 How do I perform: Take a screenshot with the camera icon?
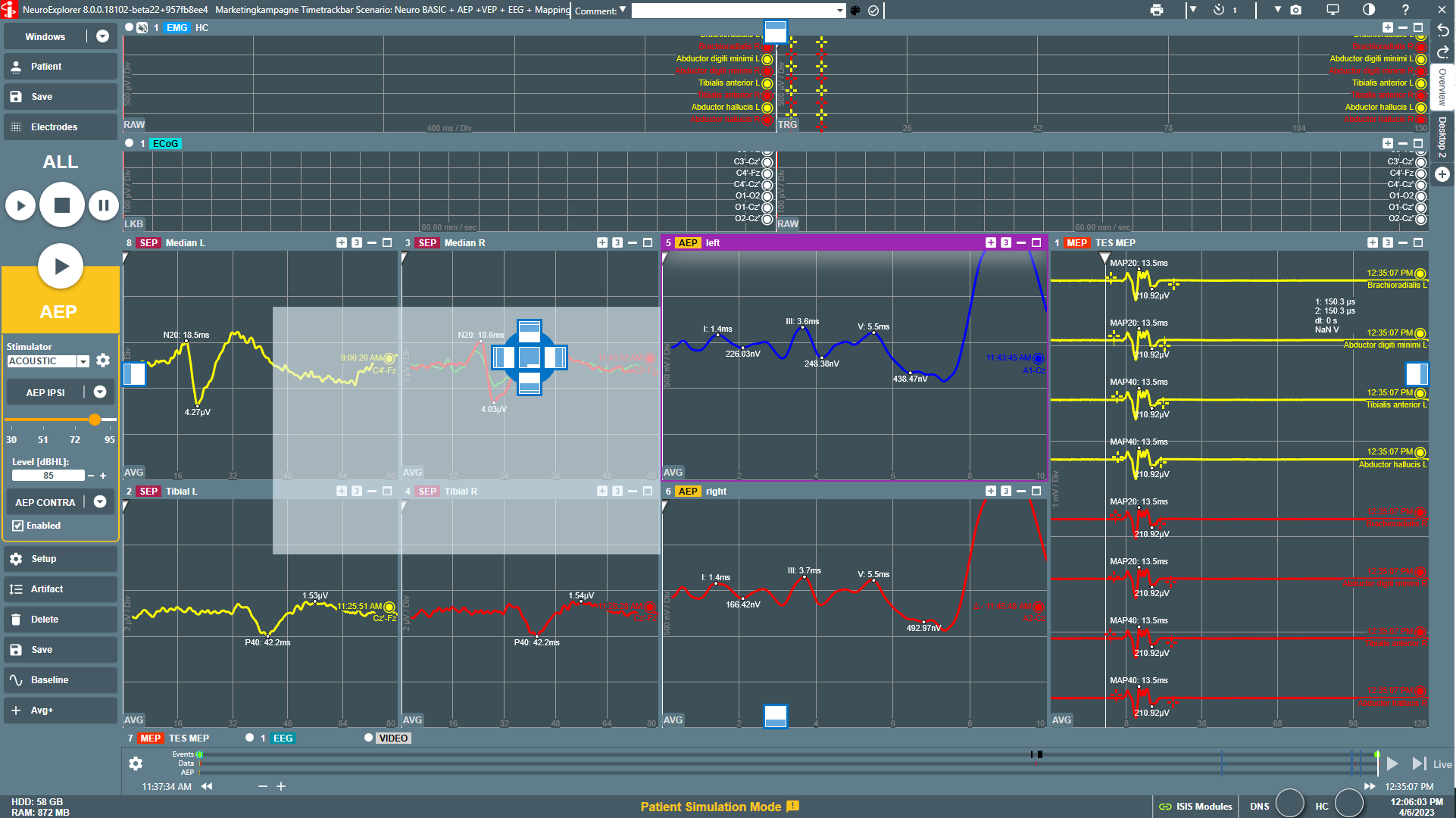tap(1296, 10)
